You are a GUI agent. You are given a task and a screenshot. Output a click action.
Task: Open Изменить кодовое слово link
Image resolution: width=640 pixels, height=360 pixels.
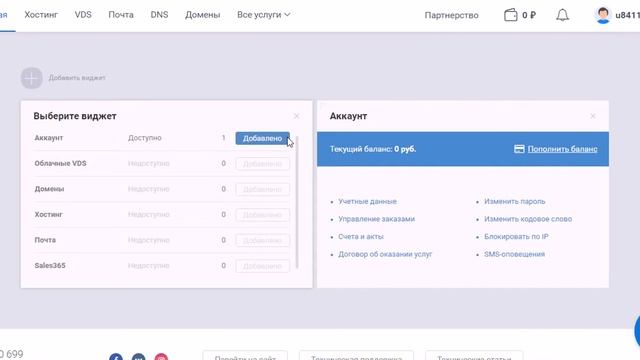click(528, 219)
